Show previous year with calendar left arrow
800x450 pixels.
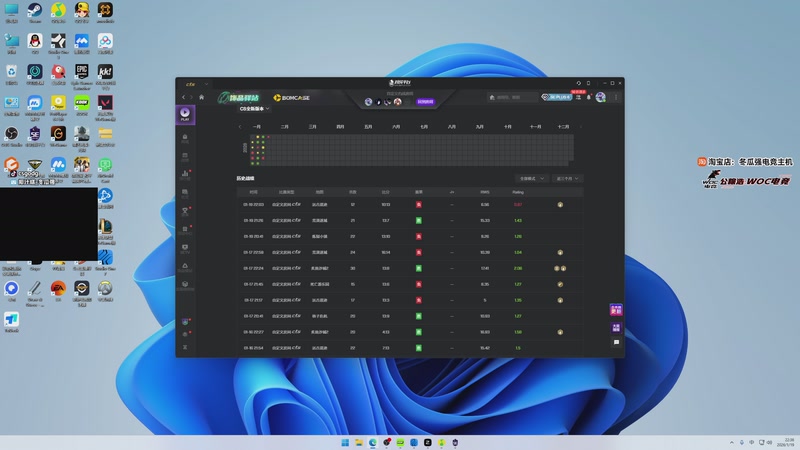(x=240, y=127)
